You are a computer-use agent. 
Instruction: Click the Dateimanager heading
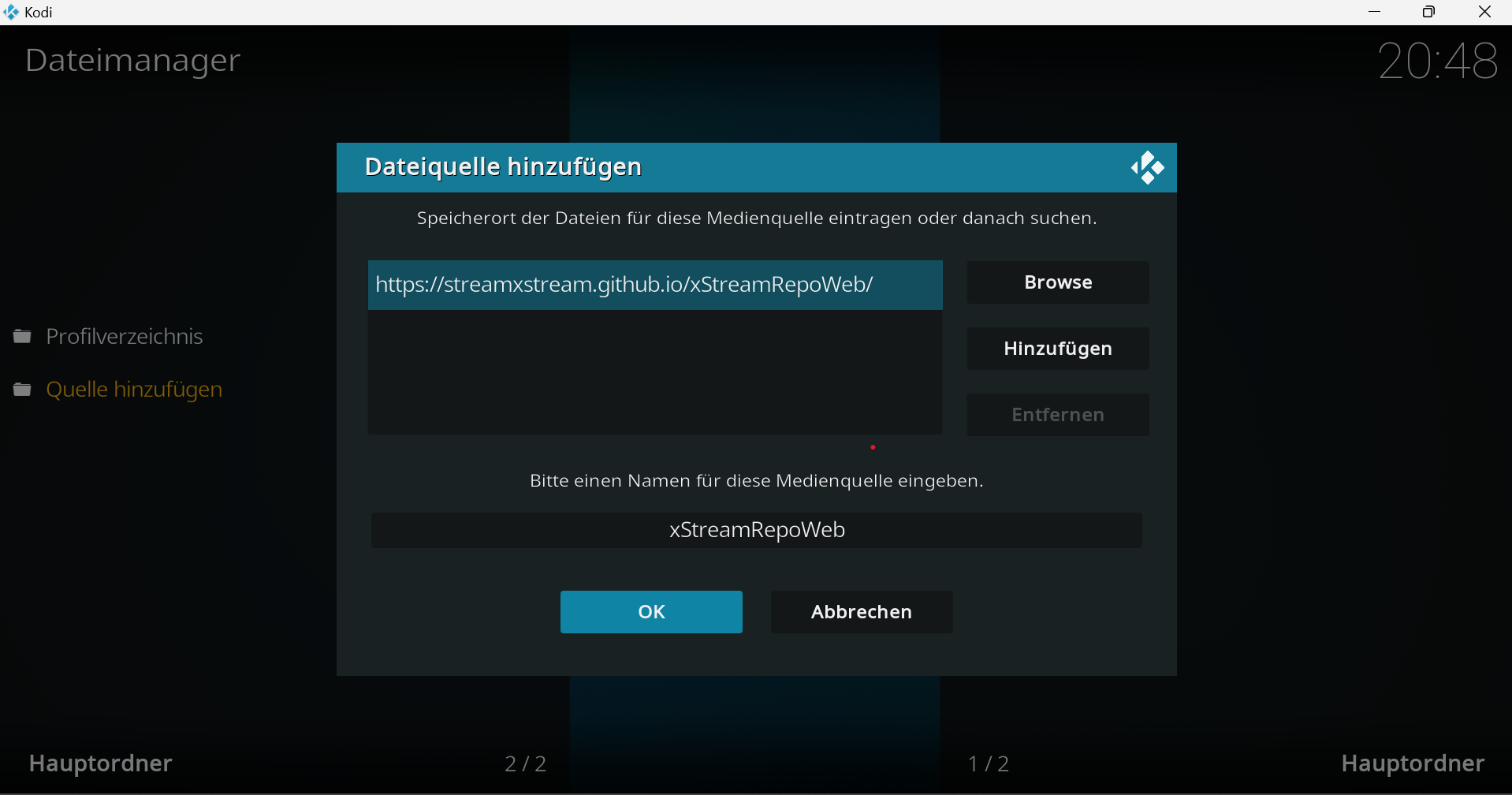click(132, 61)
